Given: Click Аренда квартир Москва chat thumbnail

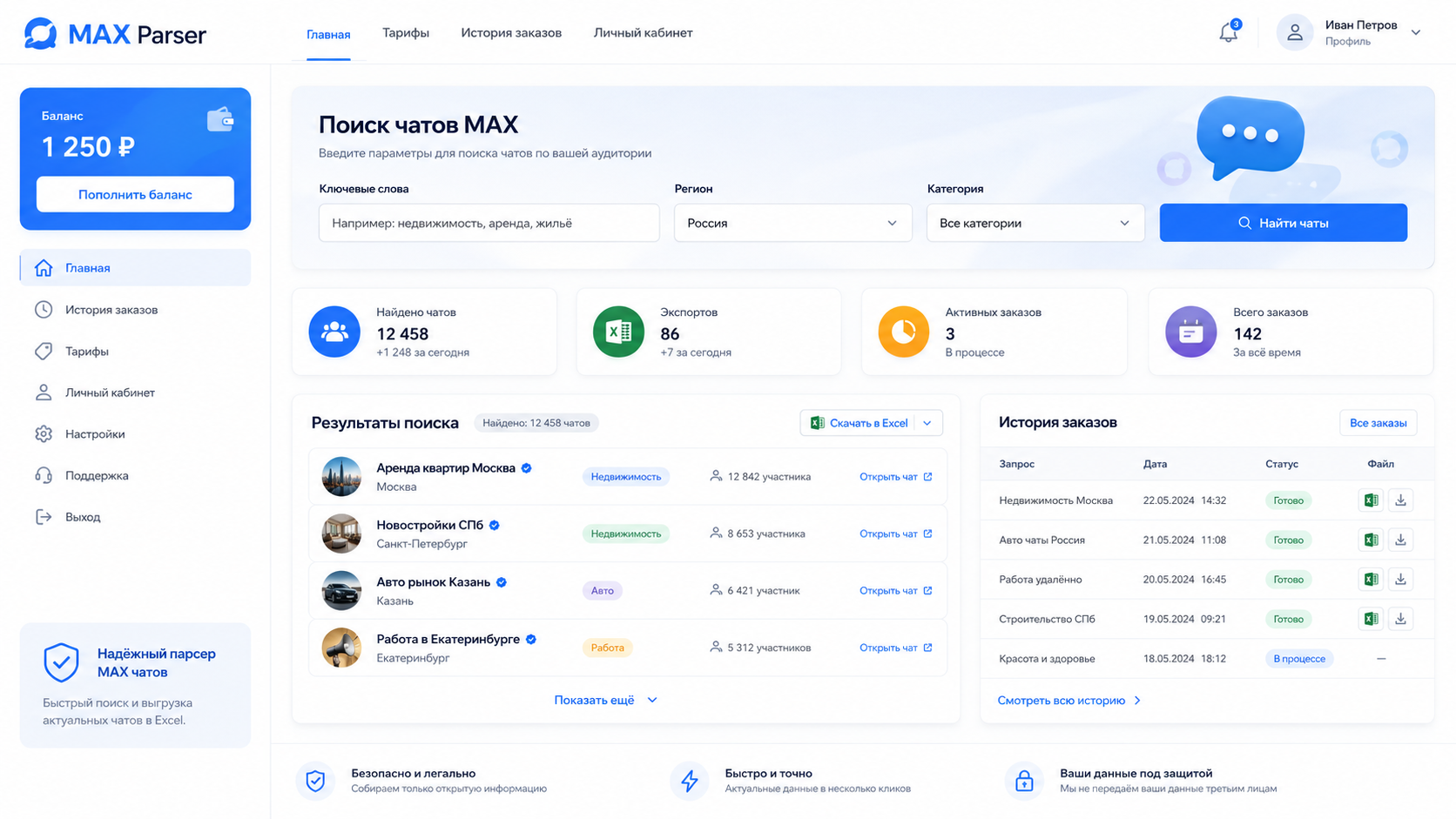Looking at the screenshot, I should [341, 477].
